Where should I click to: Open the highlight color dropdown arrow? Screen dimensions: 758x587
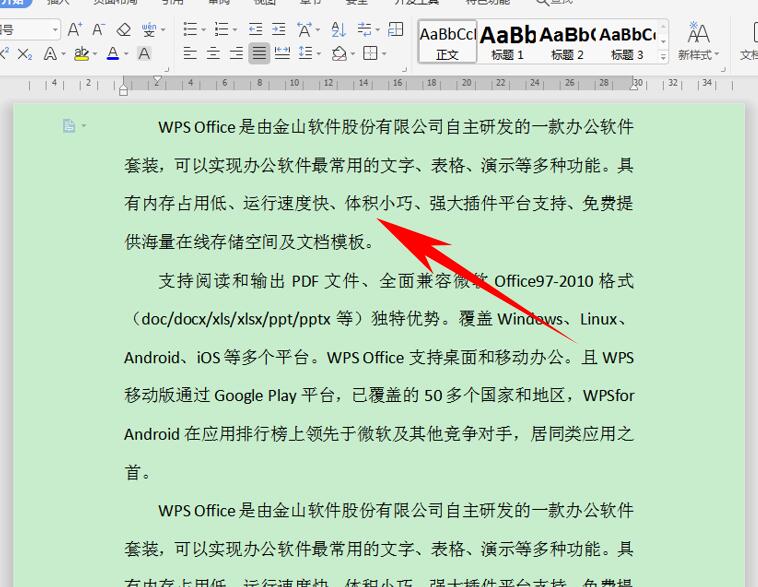tap(95, 54)
